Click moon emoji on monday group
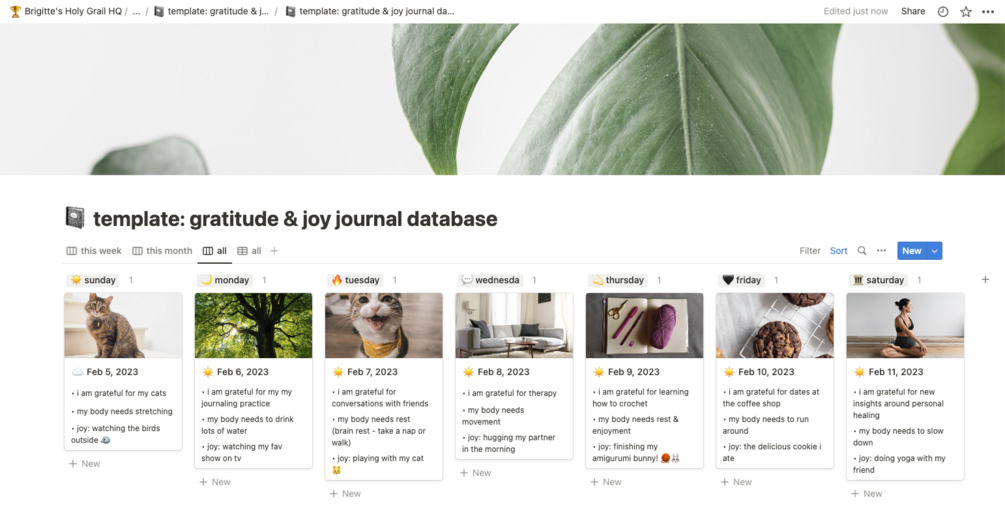The width and height of the screenshot is (1005, 506). point(206,280)
